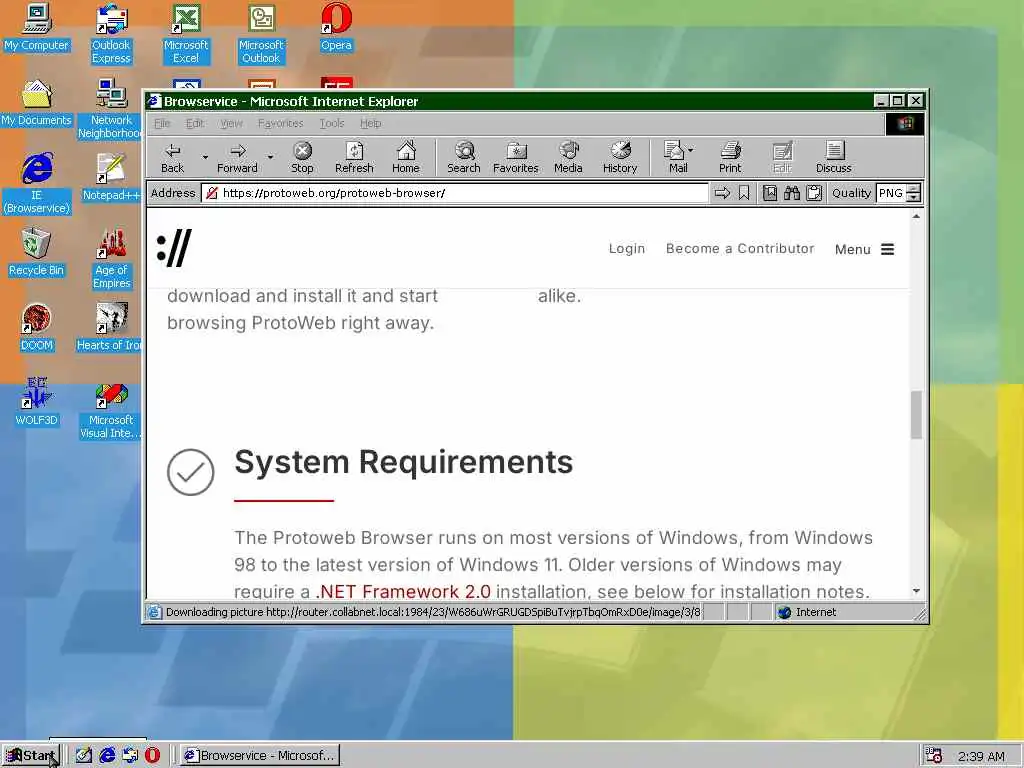The image size is (1024, 768).
Task: Click the Go arrow next to address bar
Action: [722, 193]
